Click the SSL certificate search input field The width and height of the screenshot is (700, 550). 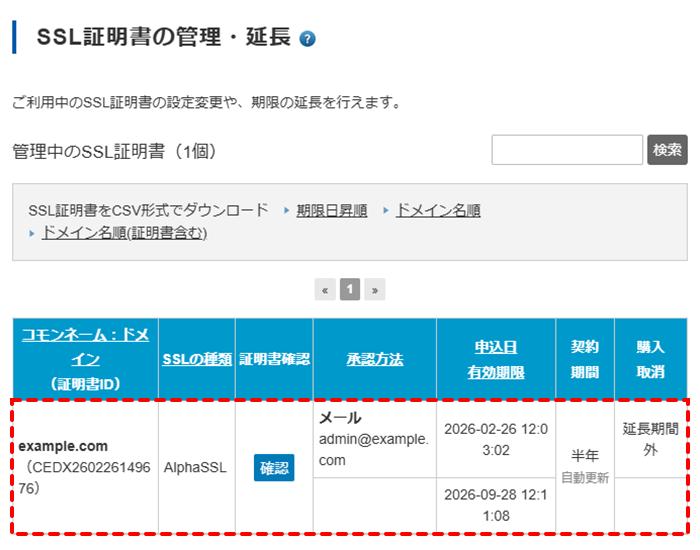pos(567,150)
